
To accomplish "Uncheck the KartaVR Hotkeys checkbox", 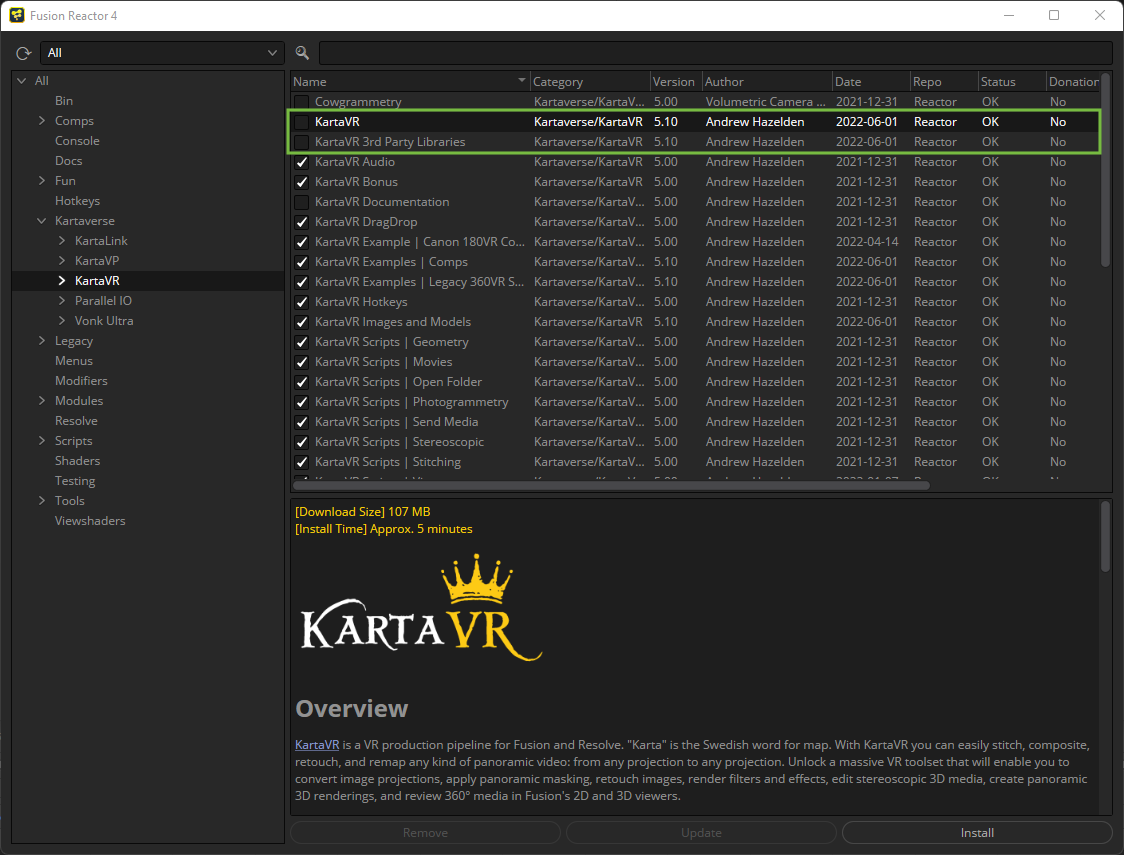I will (x=302, y=302).
